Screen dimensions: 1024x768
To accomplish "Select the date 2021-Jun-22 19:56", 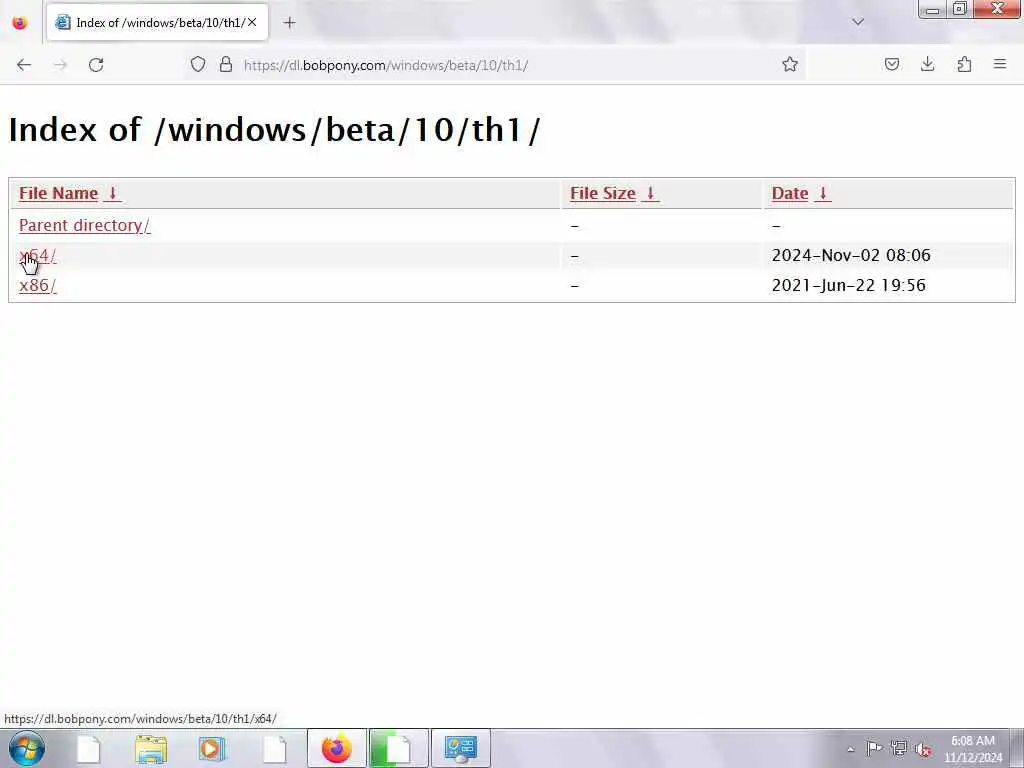I will [848, 285].
